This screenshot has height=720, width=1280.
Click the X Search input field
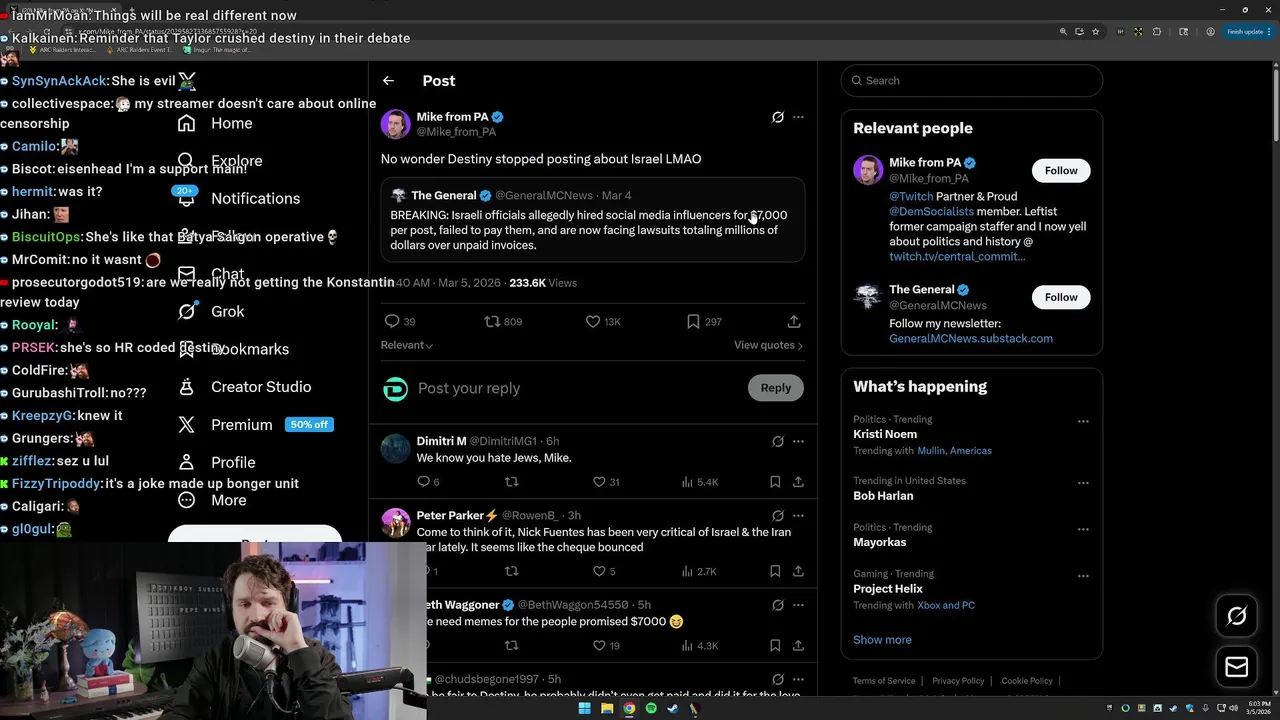point(972,81)
